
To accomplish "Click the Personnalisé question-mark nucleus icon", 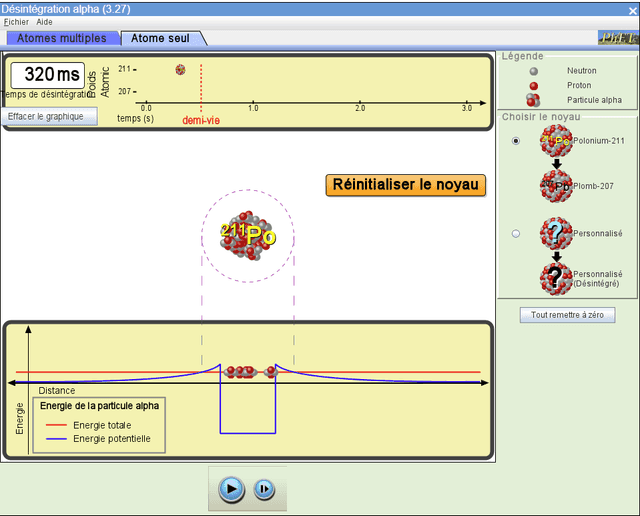I will click(556, 233).
